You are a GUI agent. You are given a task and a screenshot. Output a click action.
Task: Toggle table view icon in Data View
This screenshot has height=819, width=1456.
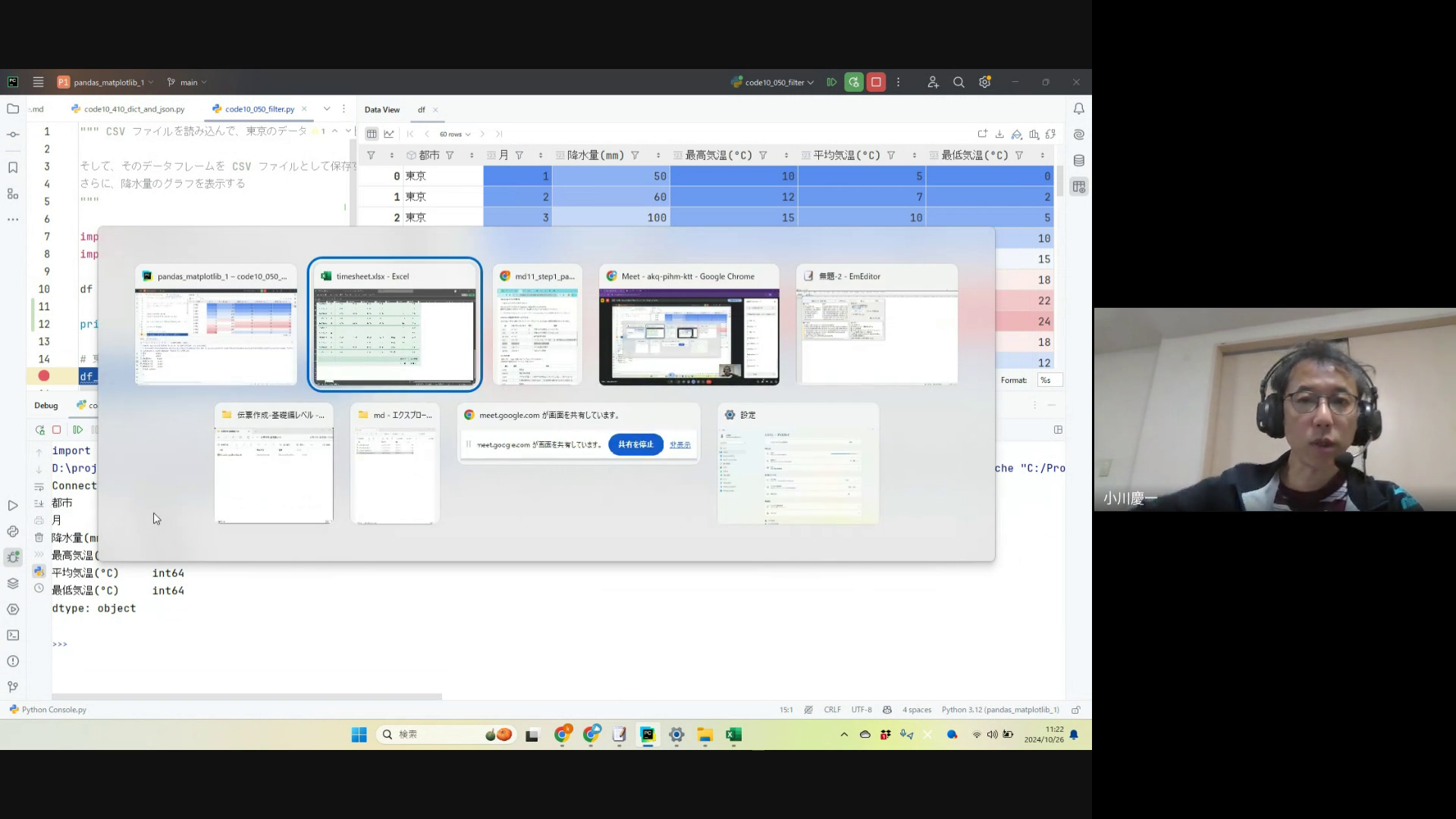tap(372, 134)
